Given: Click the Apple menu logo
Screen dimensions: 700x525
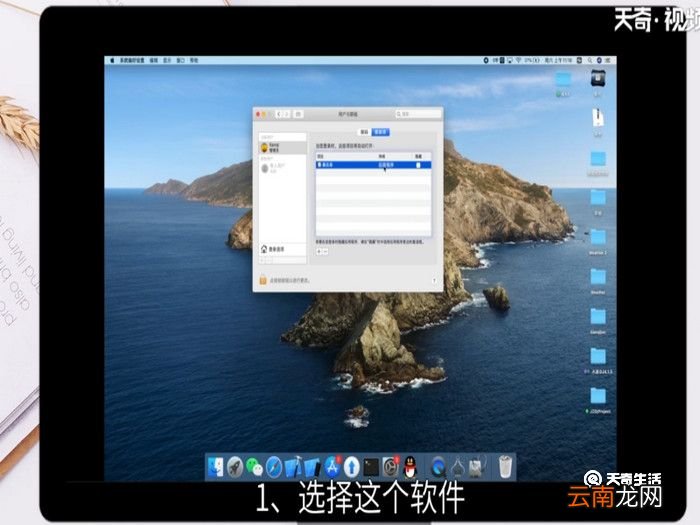Looking at the screenshot, I should (112, 60).
